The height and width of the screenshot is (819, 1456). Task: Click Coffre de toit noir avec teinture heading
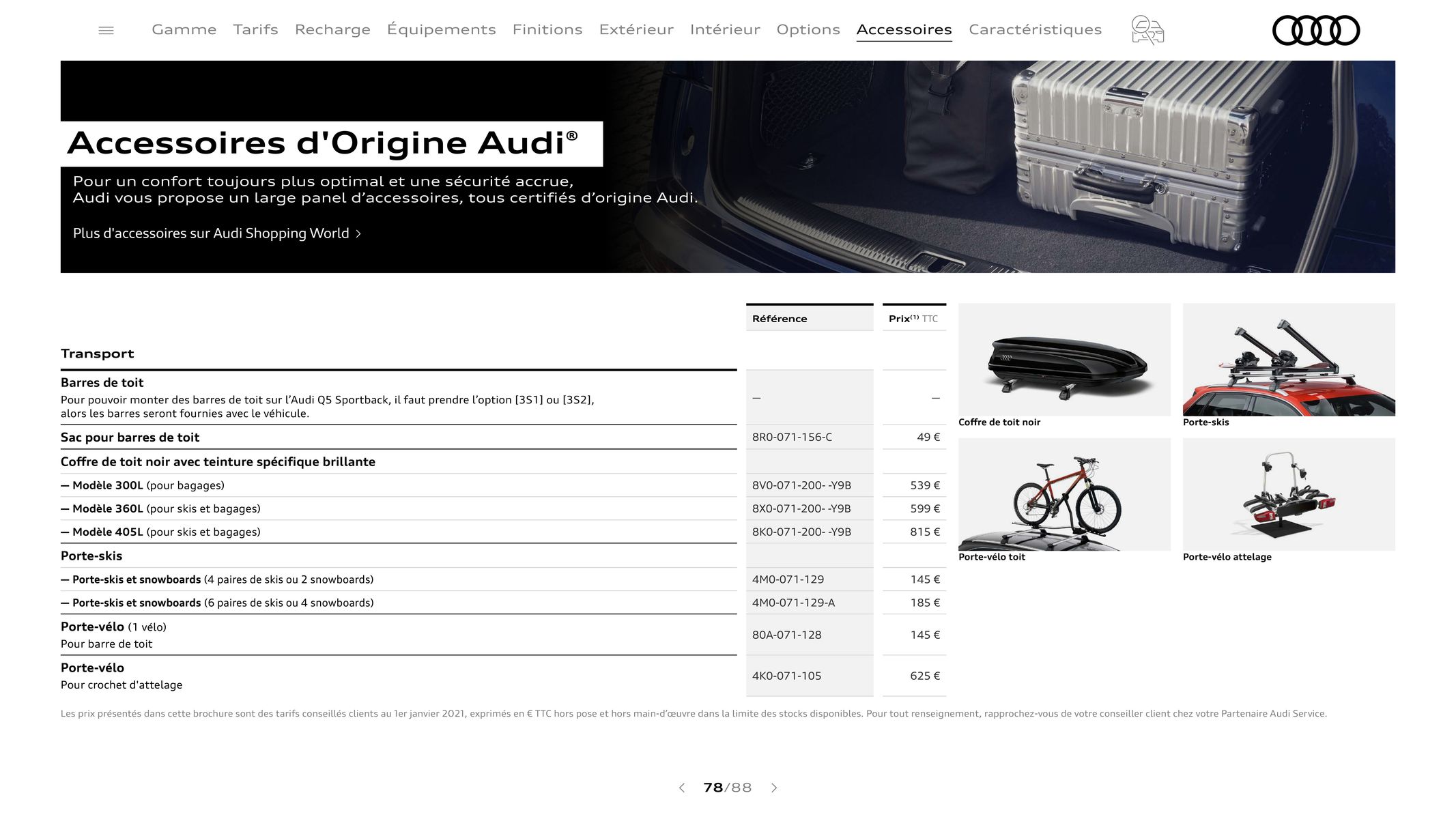(x=218, y=462)
